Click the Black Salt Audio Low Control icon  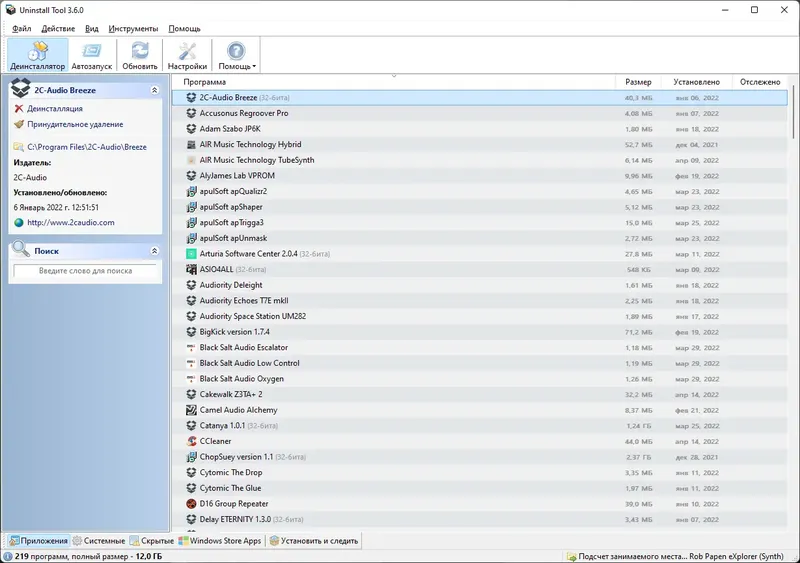point(191,363)
